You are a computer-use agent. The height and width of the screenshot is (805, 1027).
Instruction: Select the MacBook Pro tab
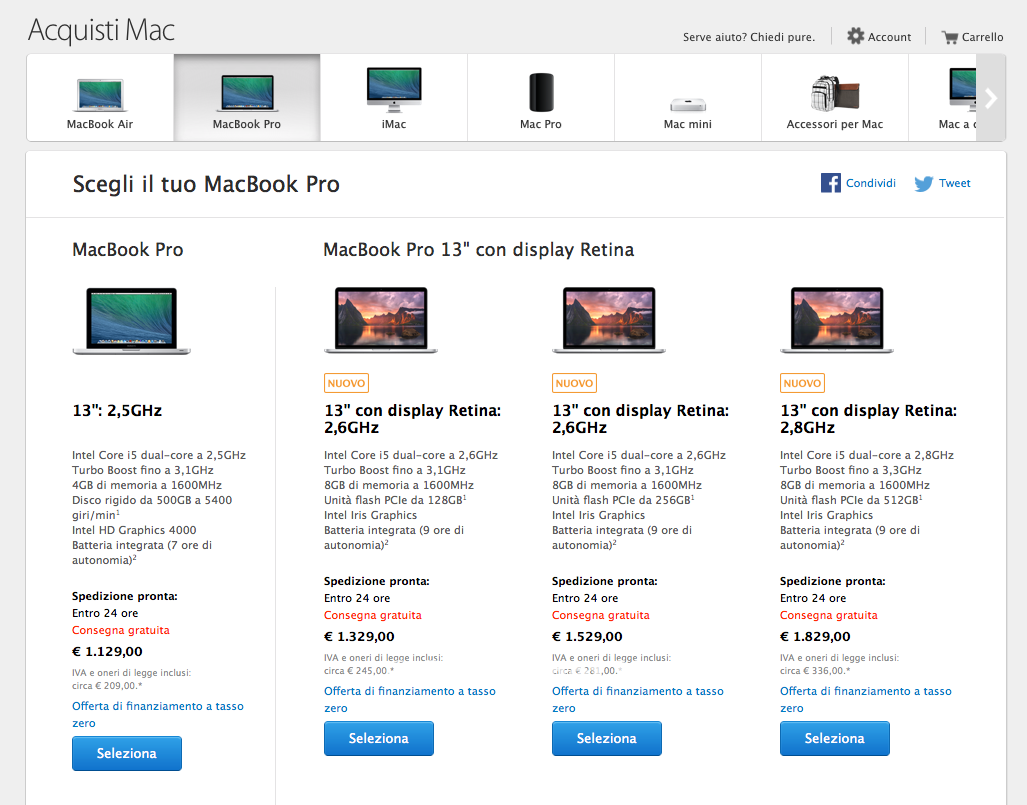[247, 98]
